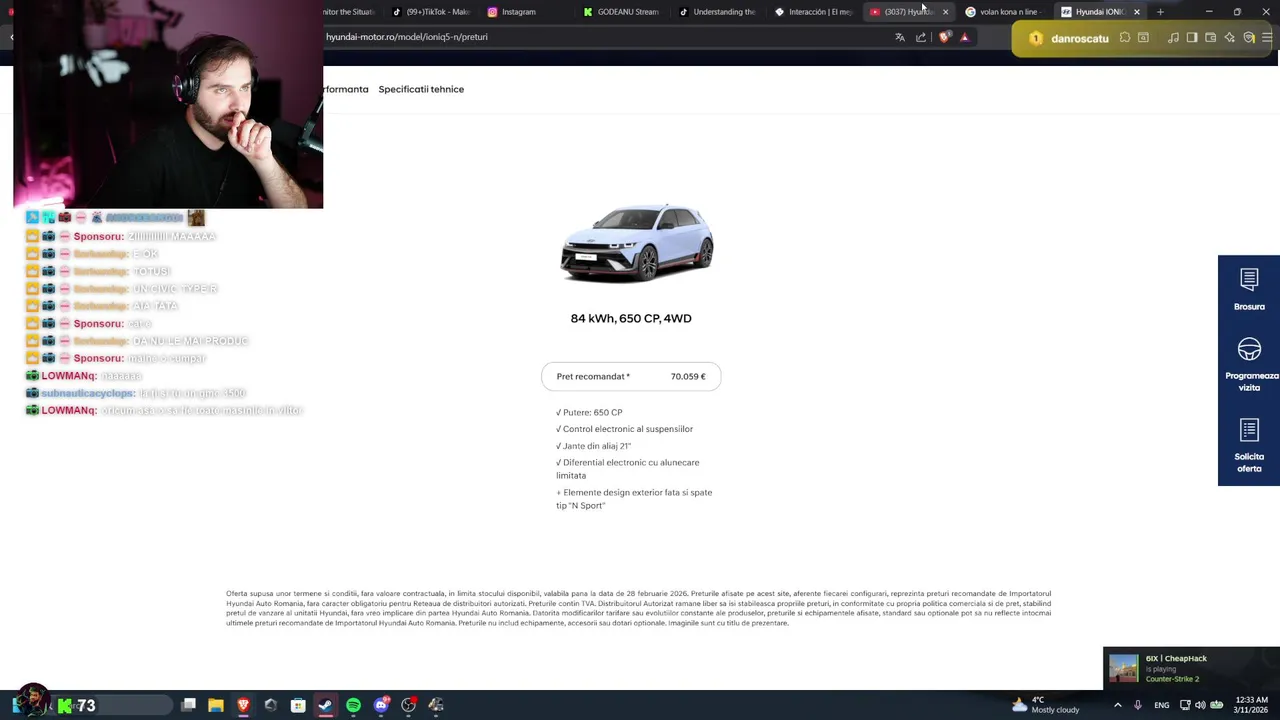The image size is (1280, 720).
Task: Open the weather widget showing 4°C
Action: (1045, 705)
